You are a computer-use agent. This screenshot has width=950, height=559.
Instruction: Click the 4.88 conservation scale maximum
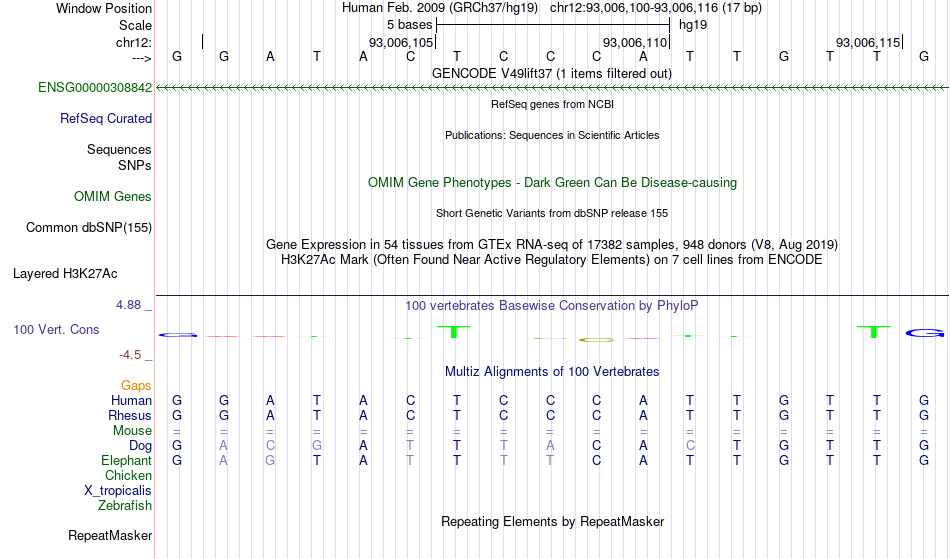pyautogui.click(x=128, y=305)
